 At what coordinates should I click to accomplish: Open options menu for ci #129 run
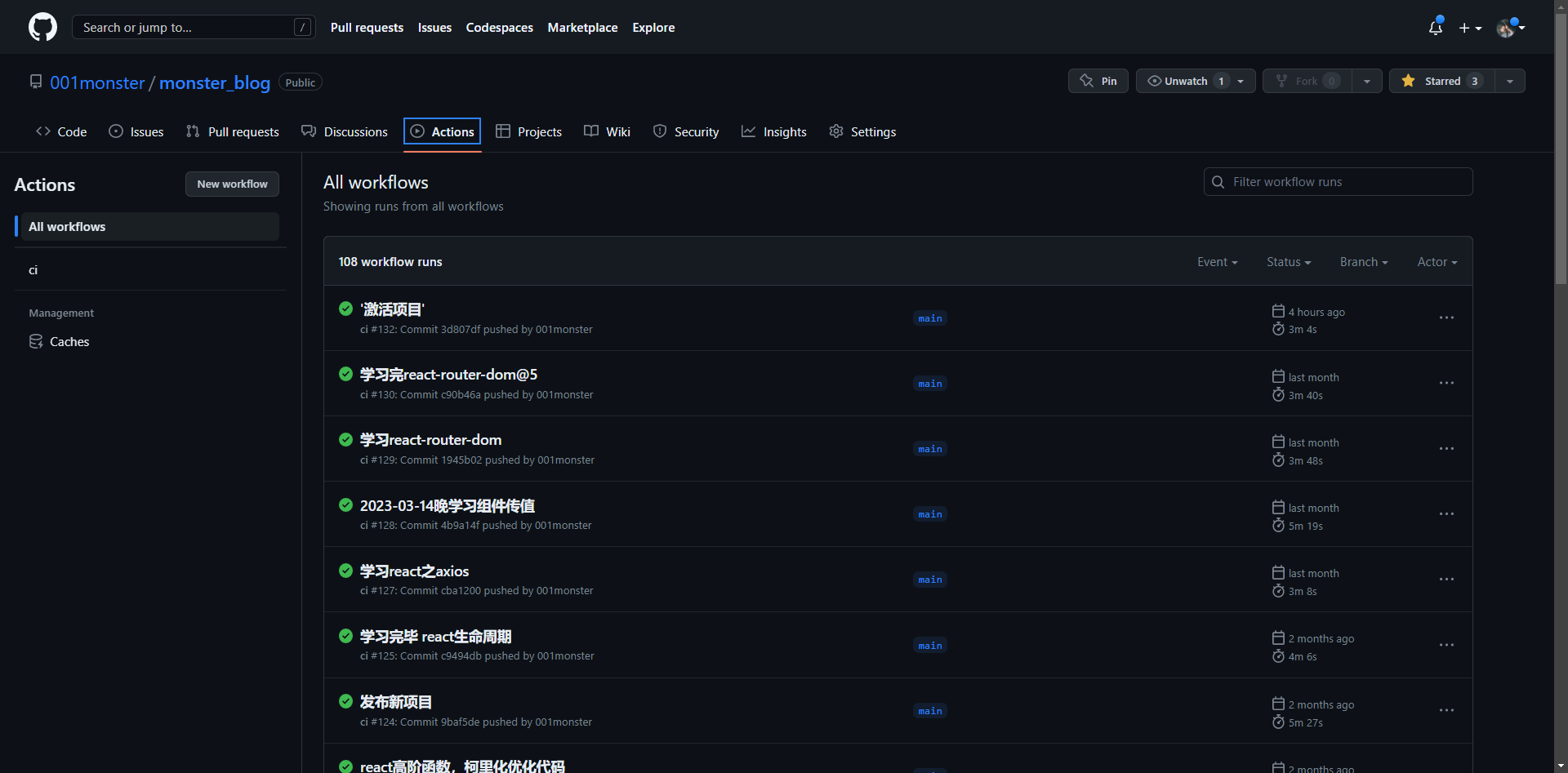tap(1446, 448)
